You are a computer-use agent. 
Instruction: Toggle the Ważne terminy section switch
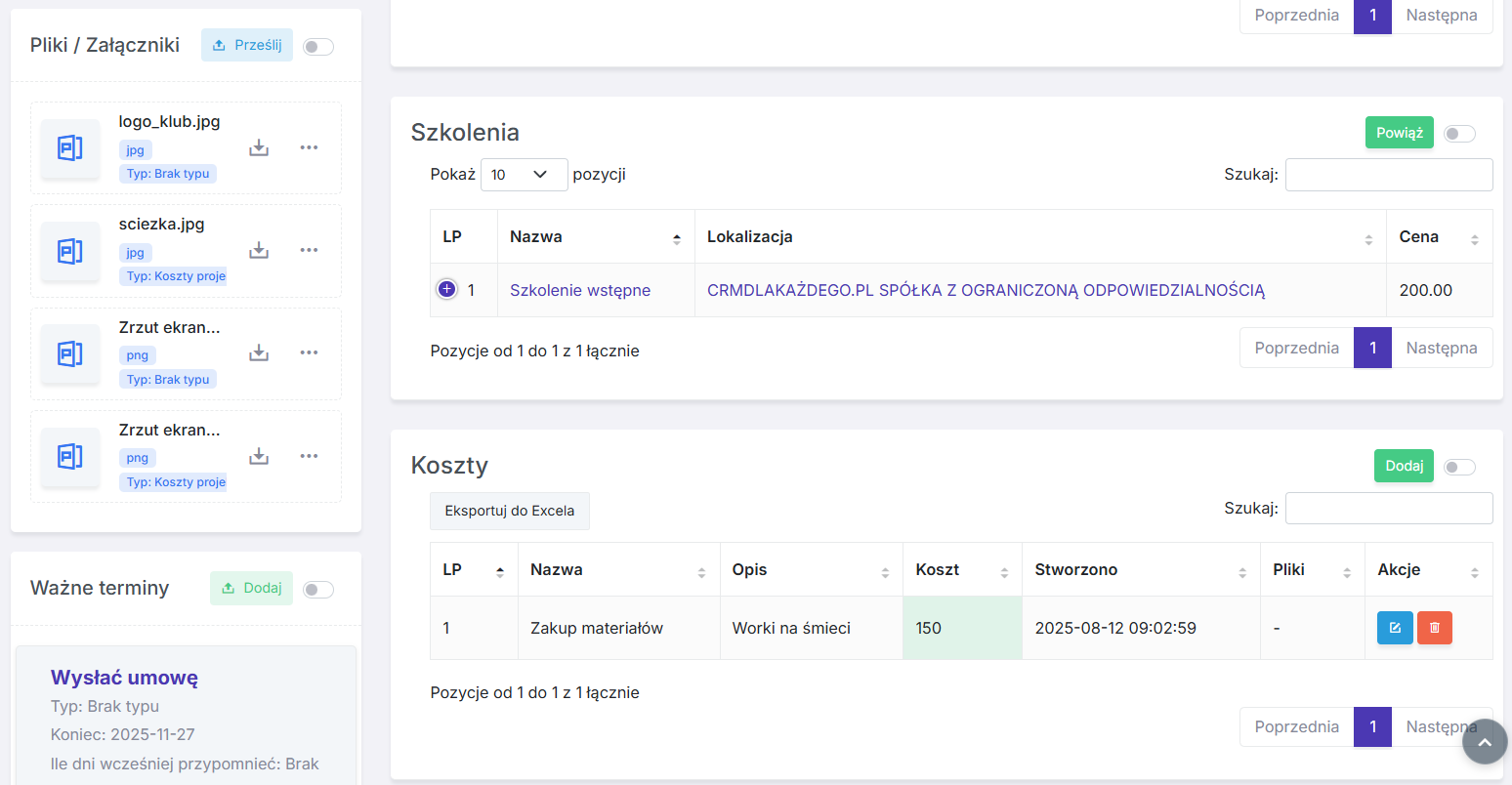pos(318,590)
